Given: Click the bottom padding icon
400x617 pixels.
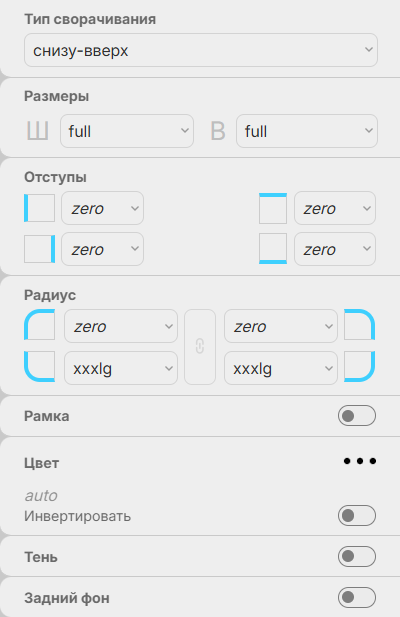Looking at the screenshot, I should pyautogui.click(x=273, y=249).
